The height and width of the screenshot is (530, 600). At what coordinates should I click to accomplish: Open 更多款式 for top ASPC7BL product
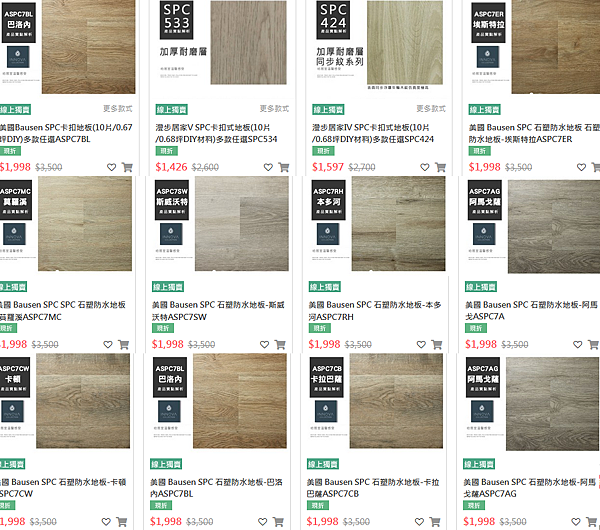coord(118,109)
